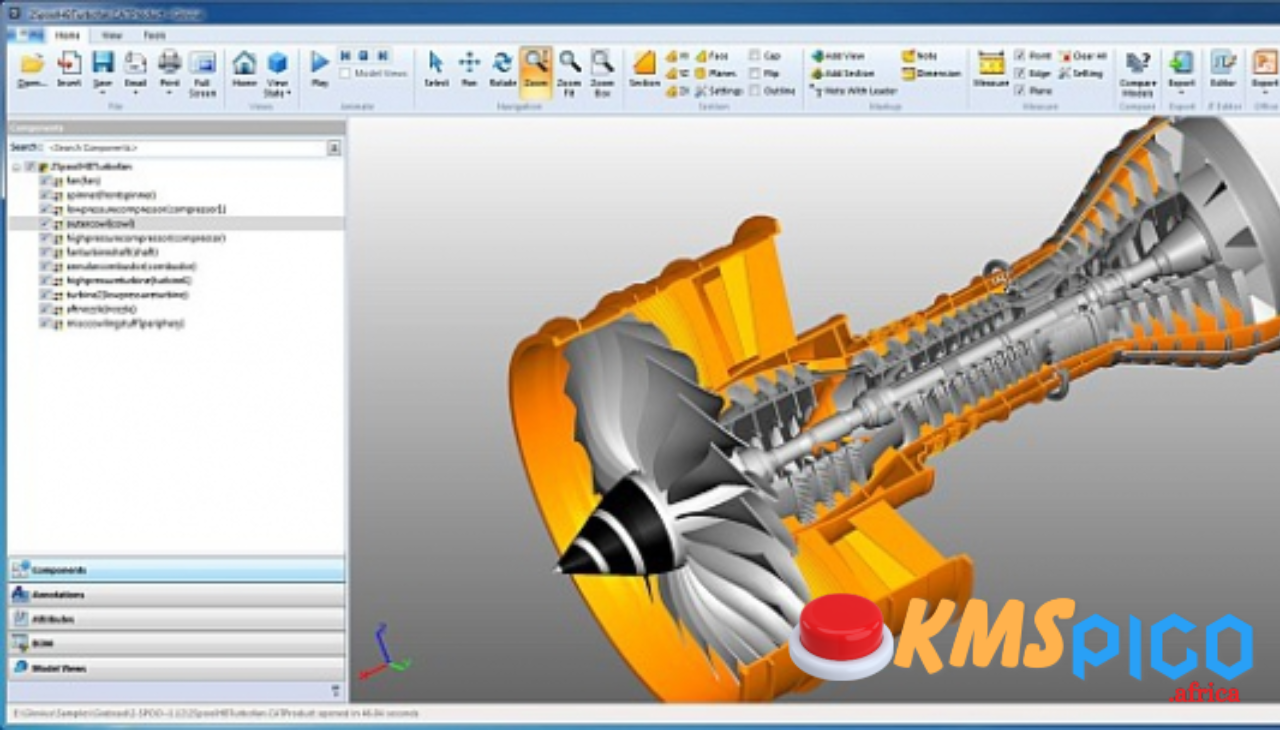Click the Search Components input field
The image size is (1280, 730).
tap(186, 147)
